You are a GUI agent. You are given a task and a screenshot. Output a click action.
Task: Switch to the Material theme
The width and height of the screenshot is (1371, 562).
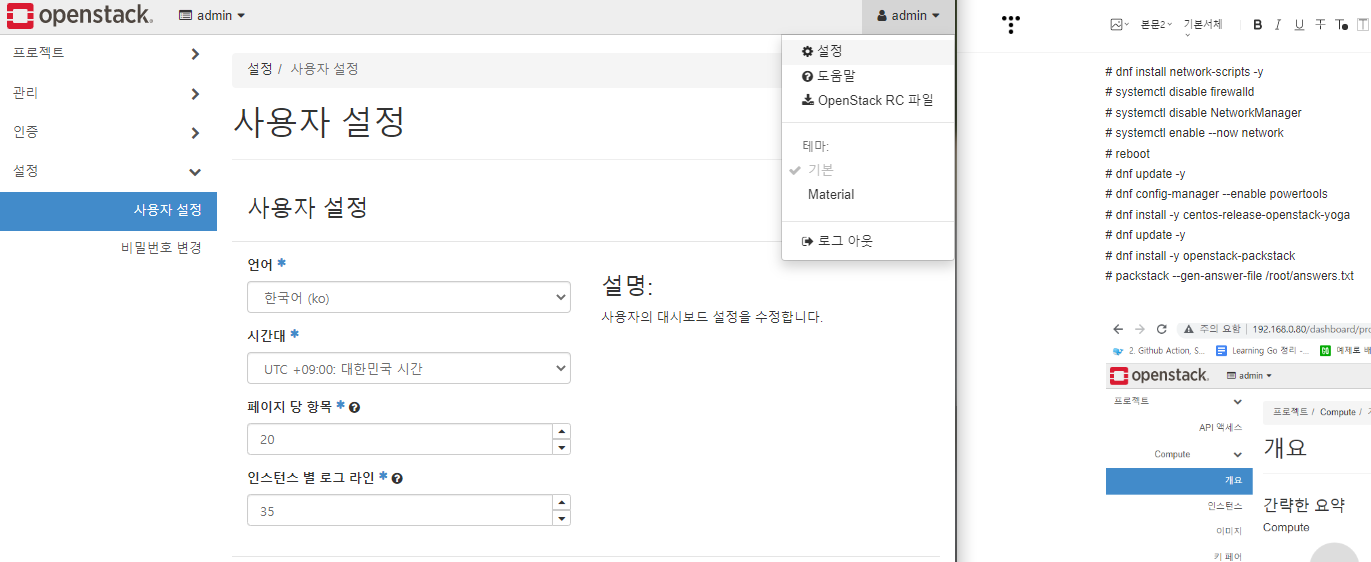(x=867, y=194)
